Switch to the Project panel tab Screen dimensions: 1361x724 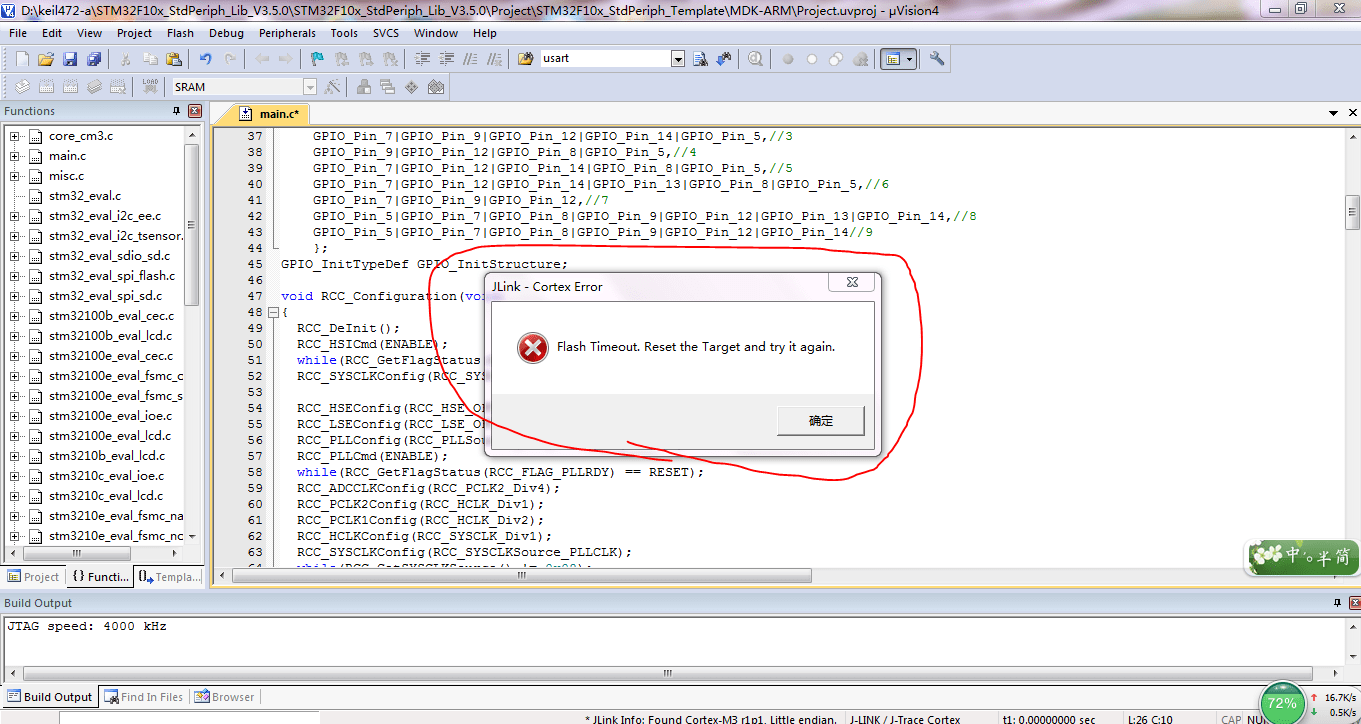(33, 576)
